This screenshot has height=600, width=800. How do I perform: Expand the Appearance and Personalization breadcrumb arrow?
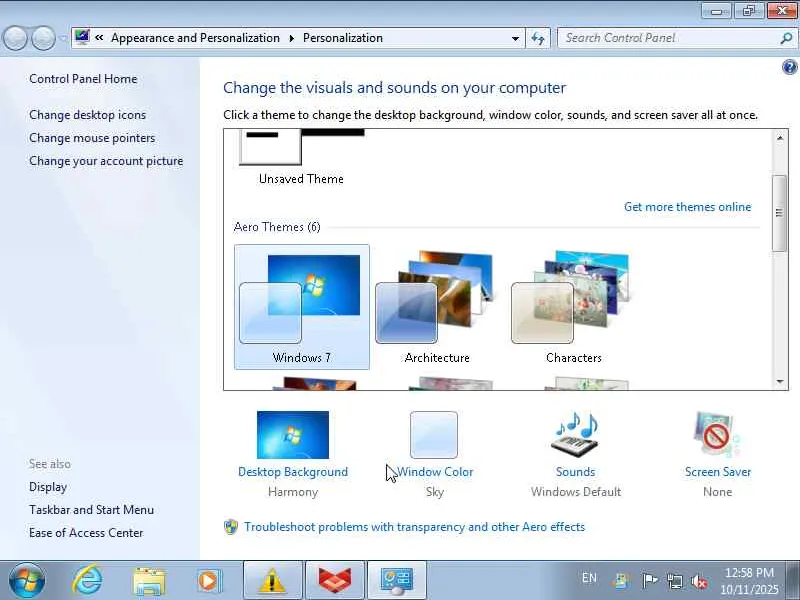click(291, 38)
